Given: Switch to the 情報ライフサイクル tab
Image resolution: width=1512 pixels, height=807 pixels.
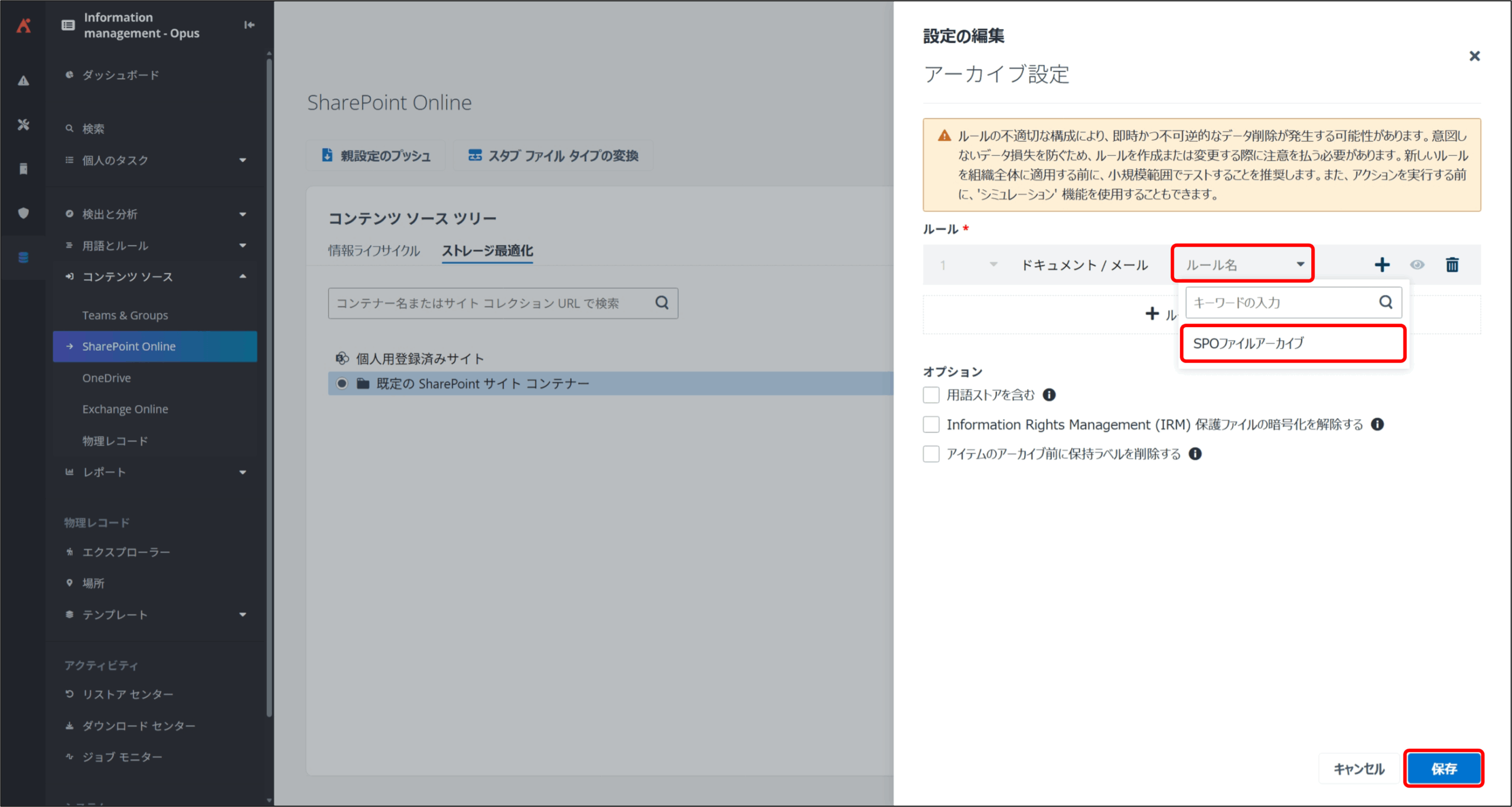Looking at the screenshot, I should pyautogui.click(x=374, y=251).
